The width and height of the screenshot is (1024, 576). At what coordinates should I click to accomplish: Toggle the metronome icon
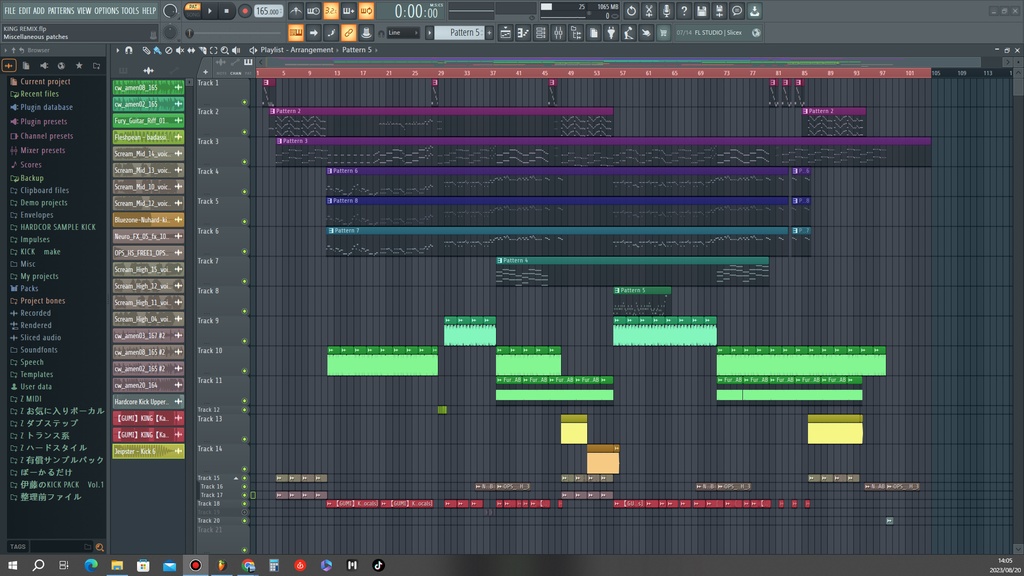[x=296, y=10]
